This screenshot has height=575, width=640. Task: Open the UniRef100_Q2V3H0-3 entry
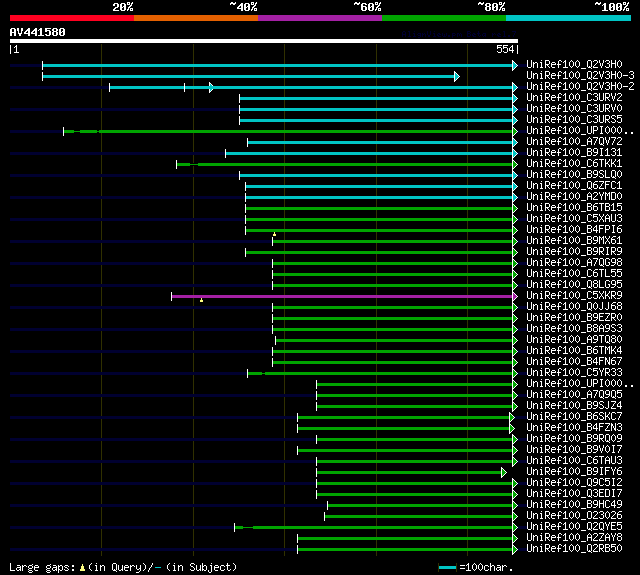coord(580,75)
